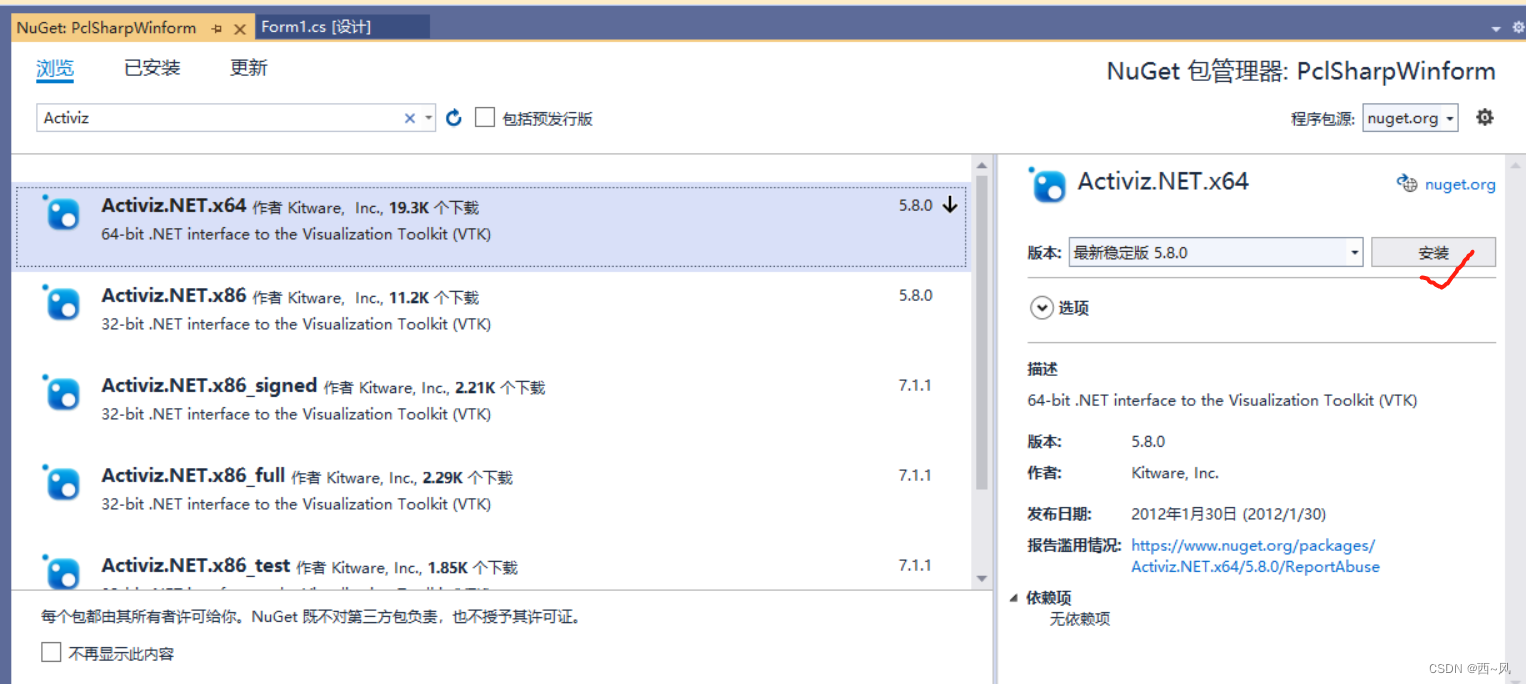Select the Activiz.NET.x64 package row
The width and height of the screenshot is (1526, 684).
pyautogui.click(x=491, y=226)
